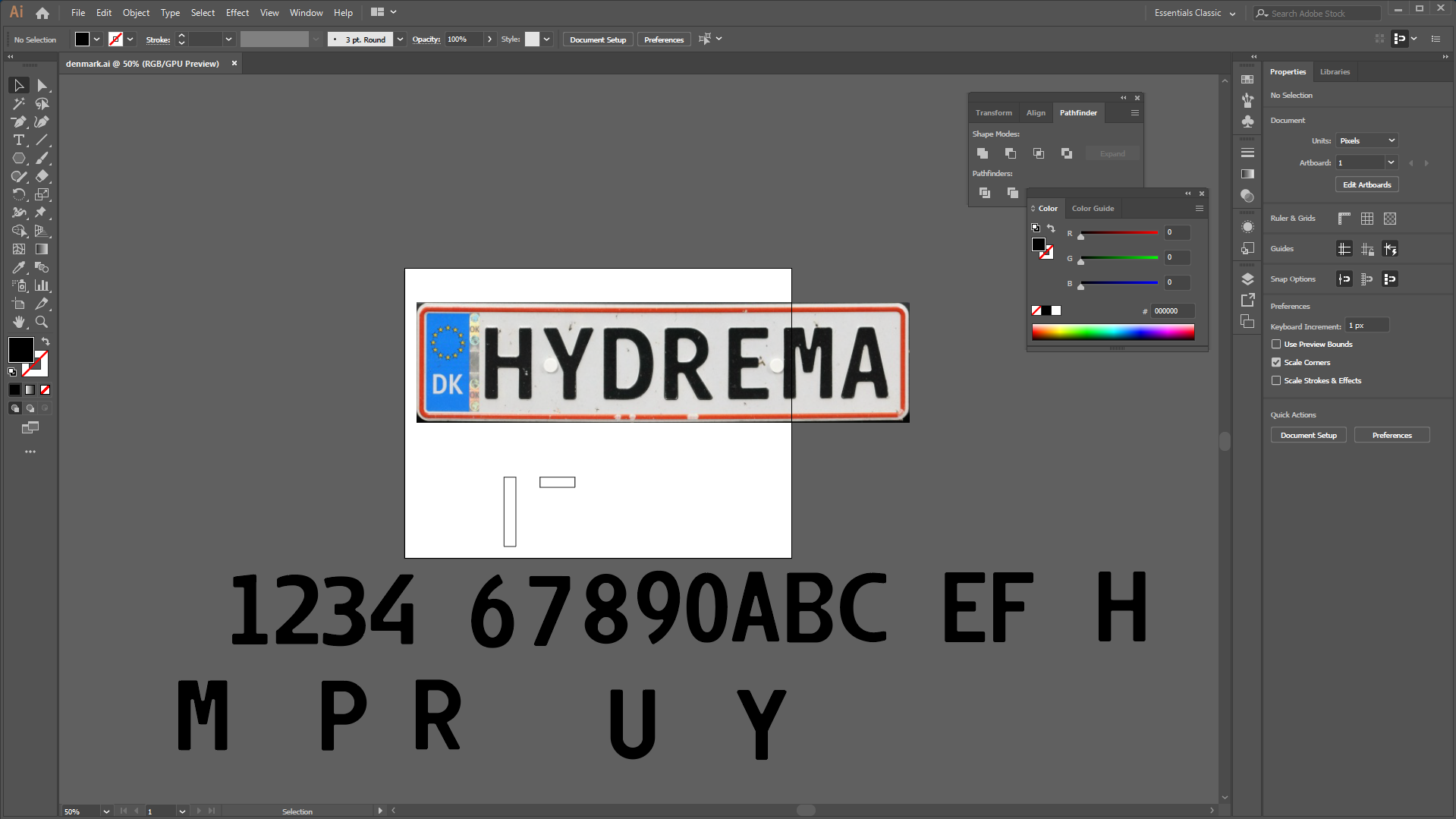Select the Direct Selection tool
The width and height of the screenshot is (1456, 819).
coord(42,86)
